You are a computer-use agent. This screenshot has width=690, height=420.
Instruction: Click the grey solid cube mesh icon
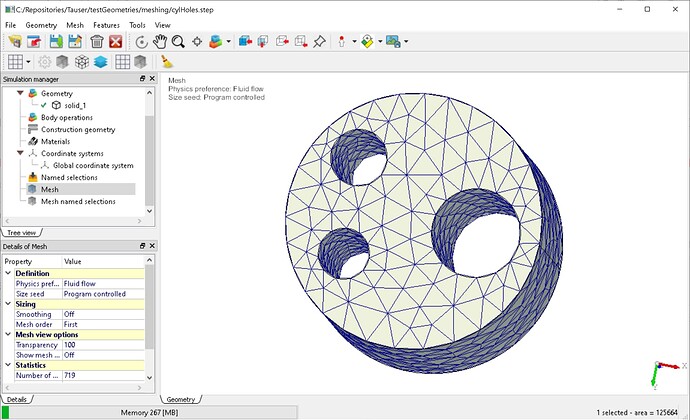click(62, 62)
